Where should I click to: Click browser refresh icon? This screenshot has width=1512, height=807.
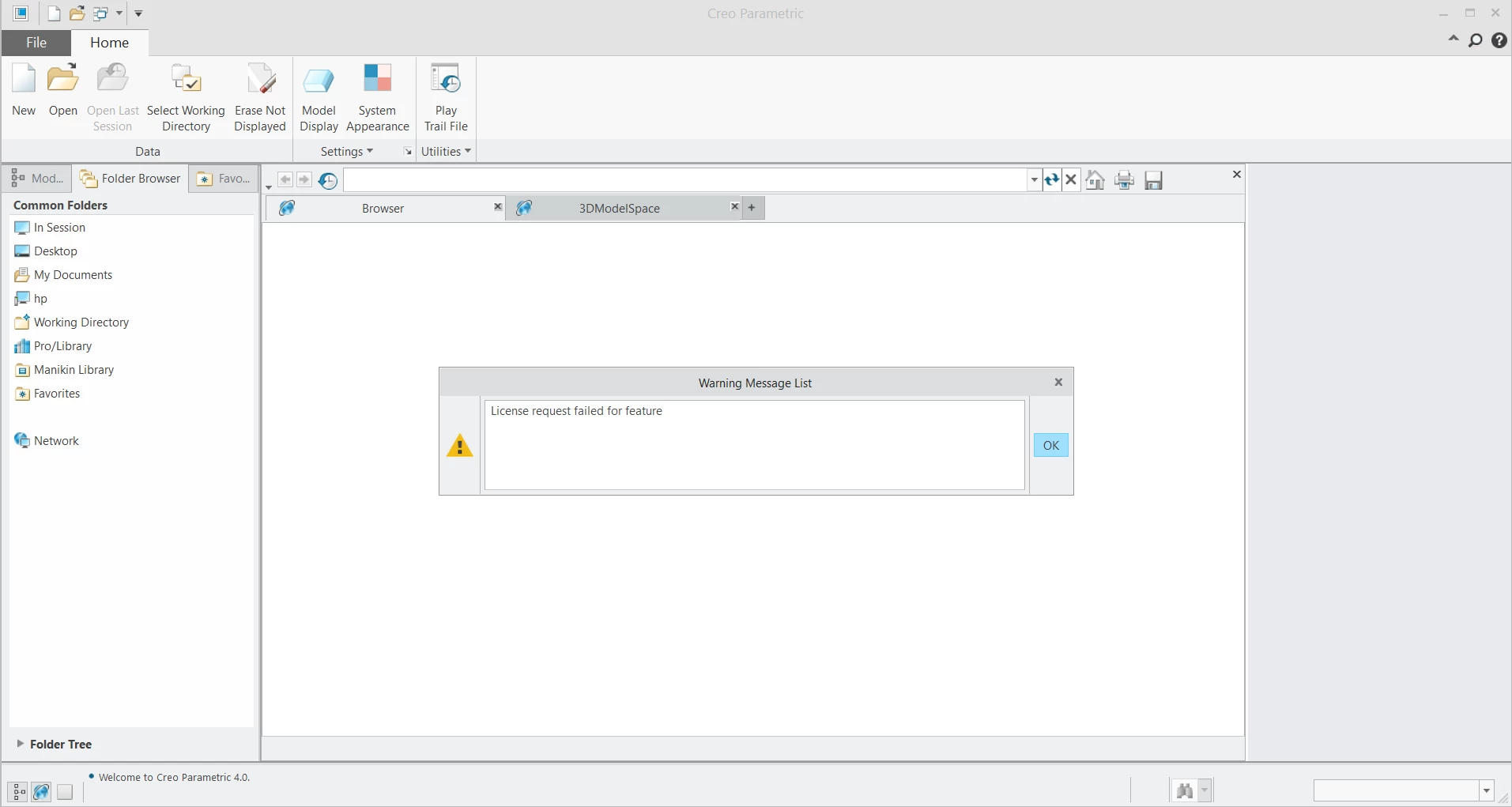pos(1051,180)
